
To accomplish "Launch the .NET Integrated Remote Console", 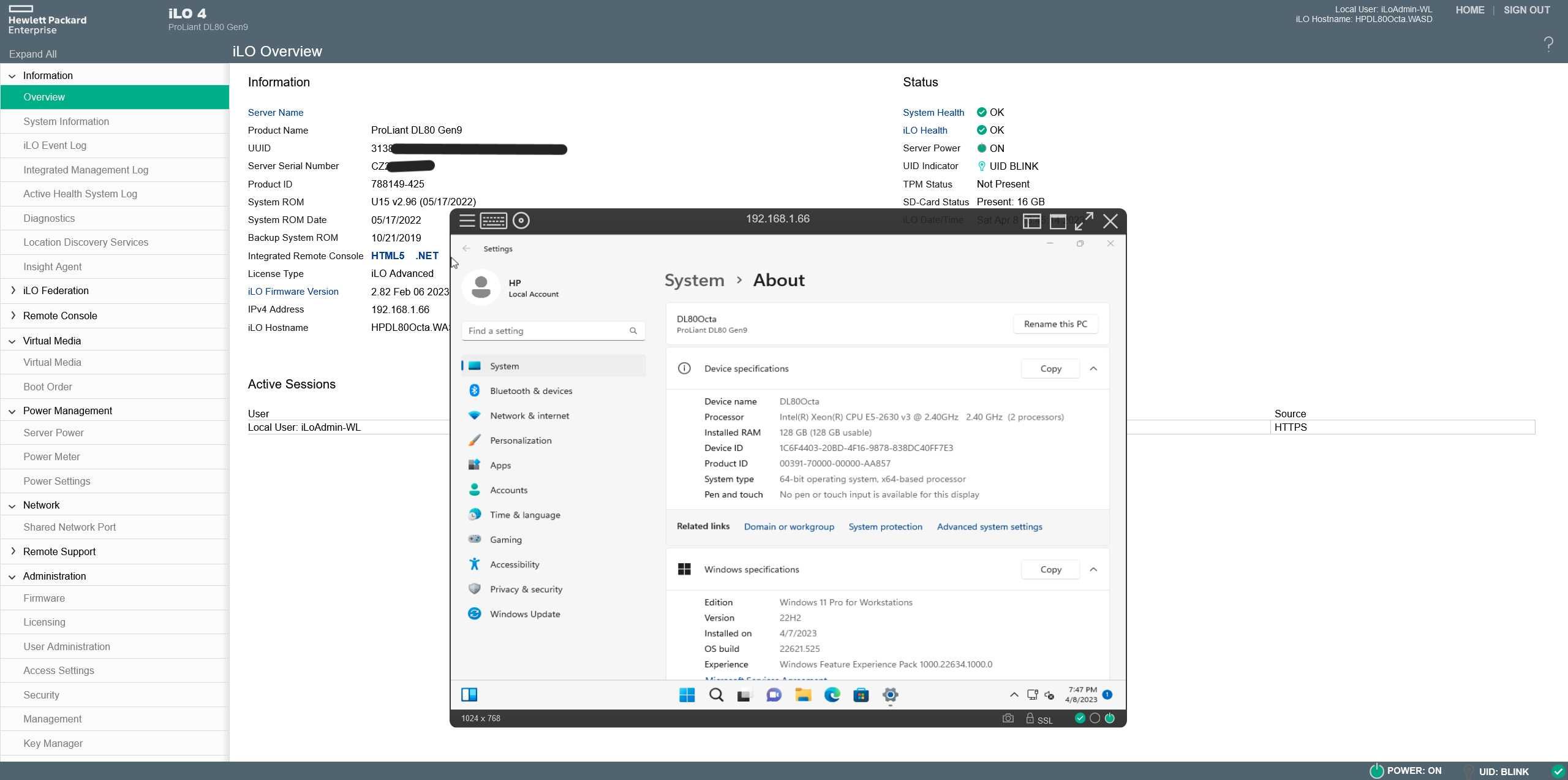I will click(x=427, y=256).
